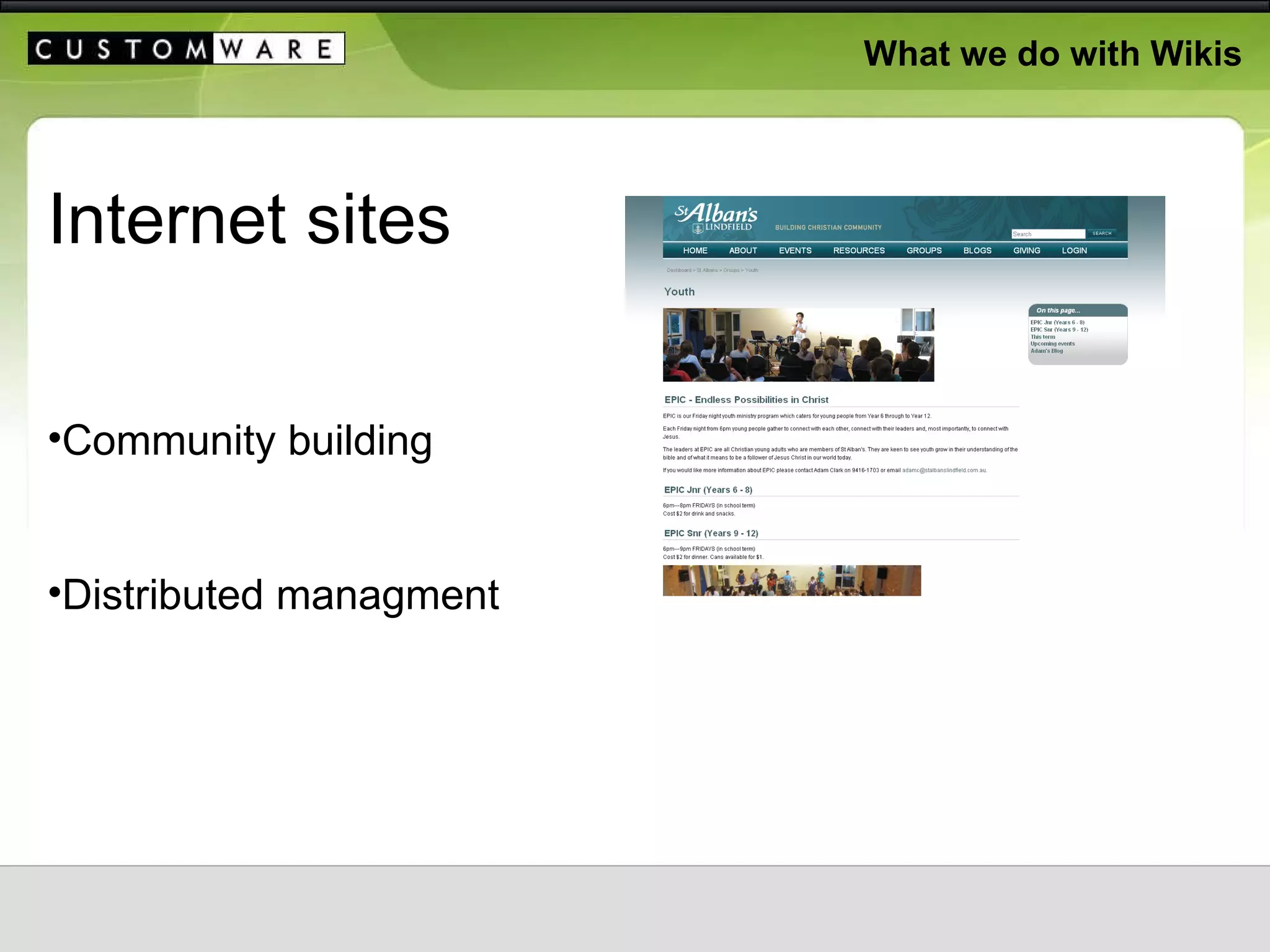Click the What we do with Wikis header

1052,53
